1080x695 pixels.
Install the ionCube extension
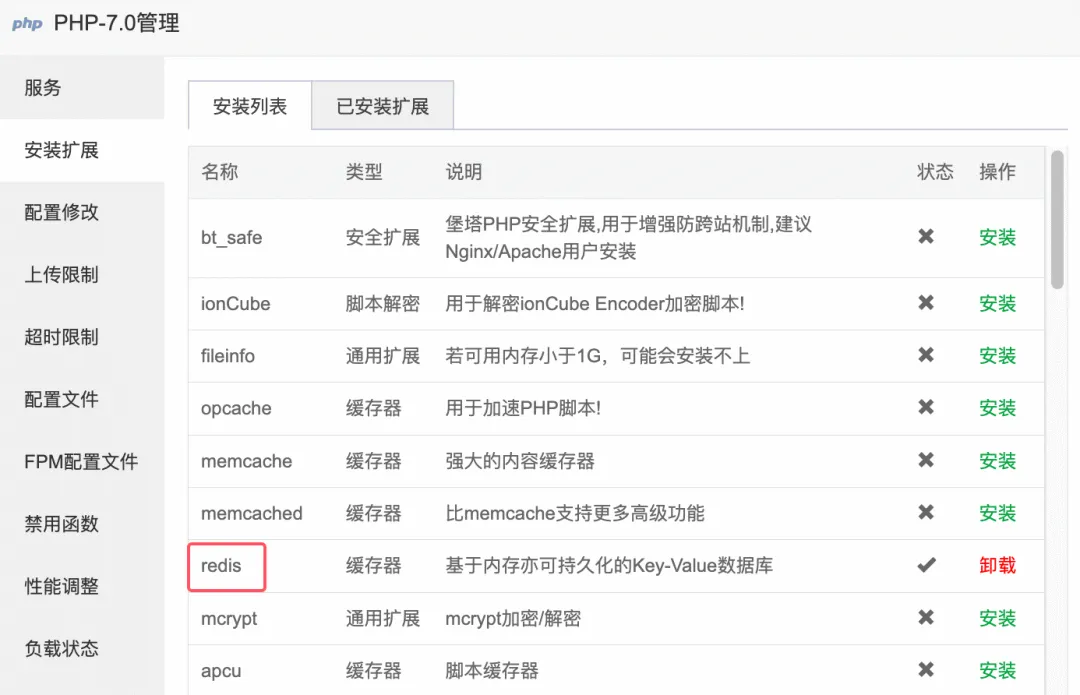point(997,303)
